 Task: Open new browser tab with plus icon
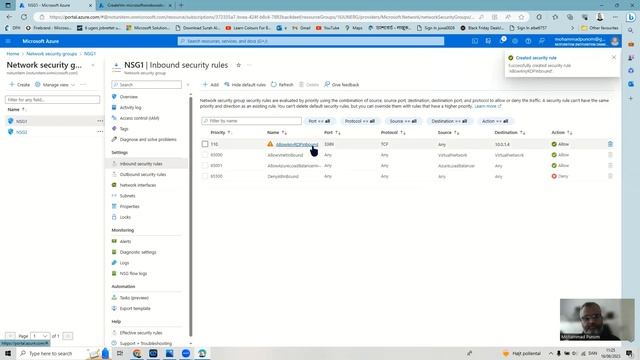(x=181, y=5)
